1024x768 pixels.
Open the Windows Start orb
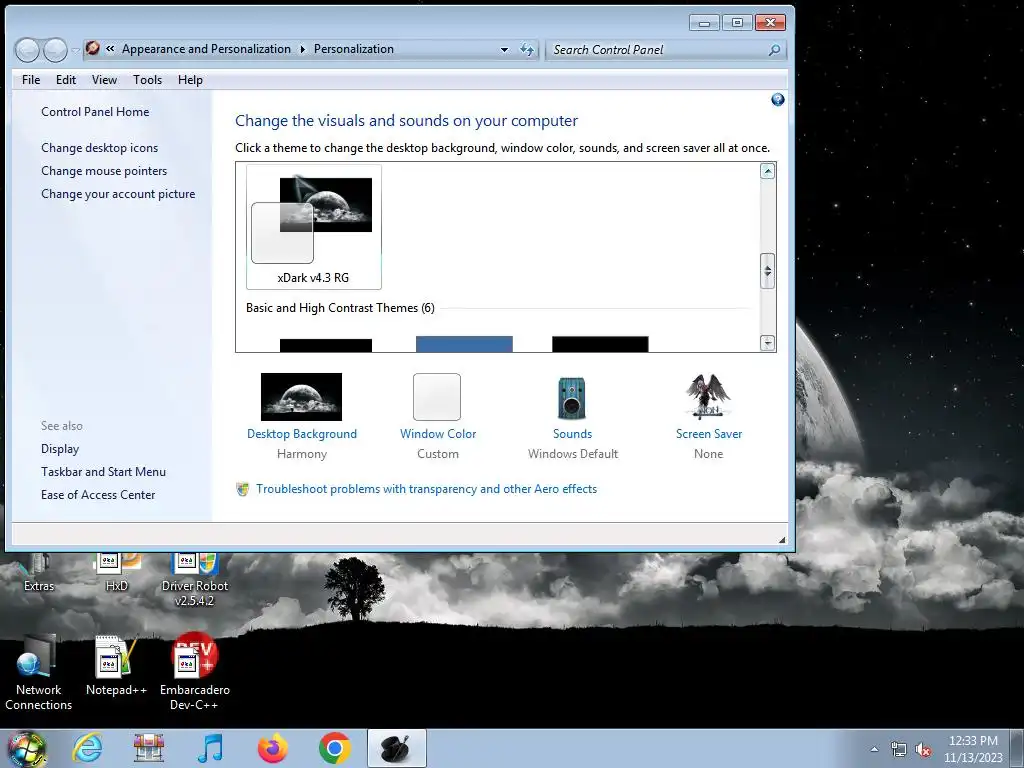pyautogui.click(x=27, y=749)
